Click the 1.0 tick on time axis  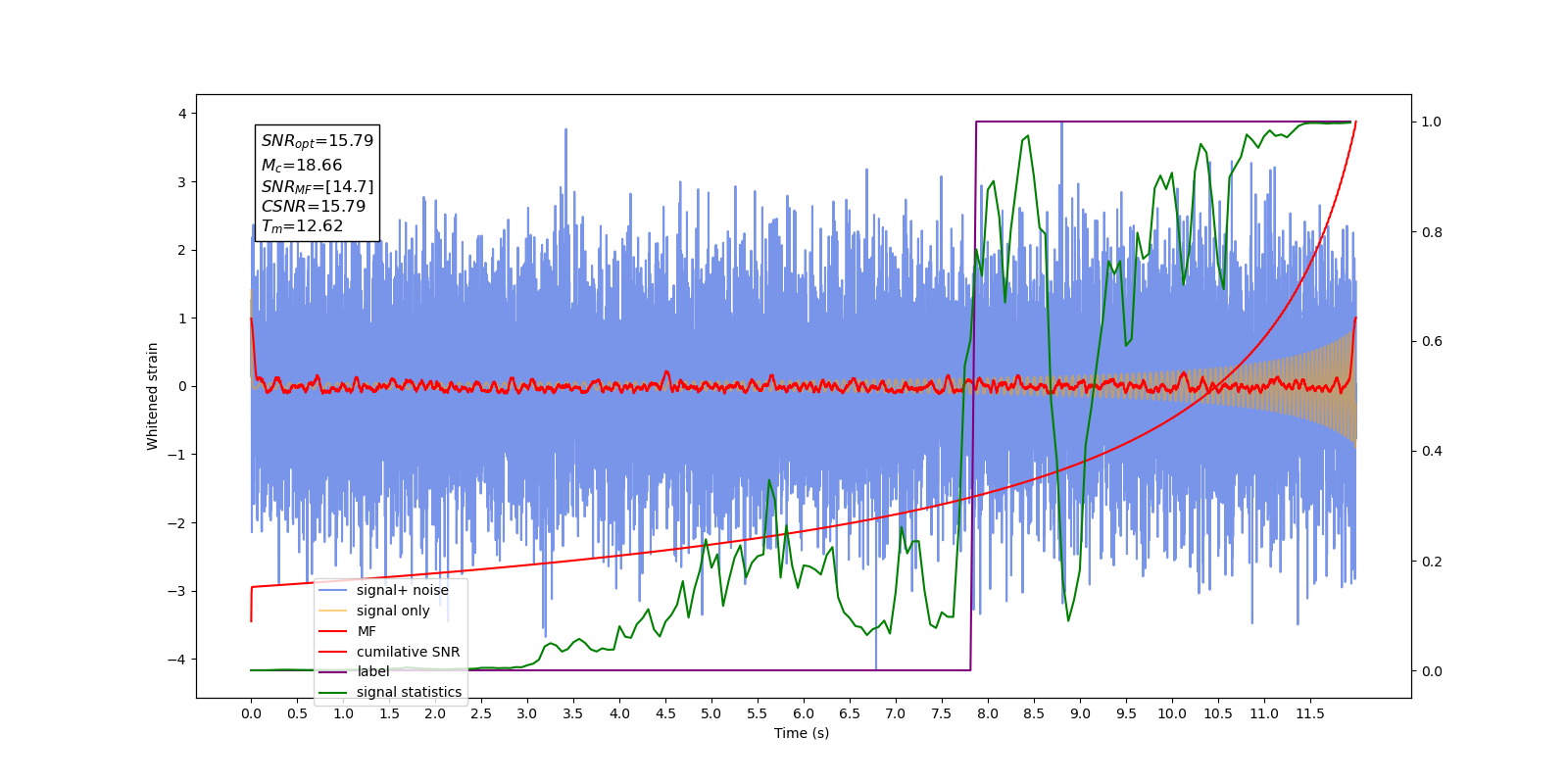pos(343,713)
